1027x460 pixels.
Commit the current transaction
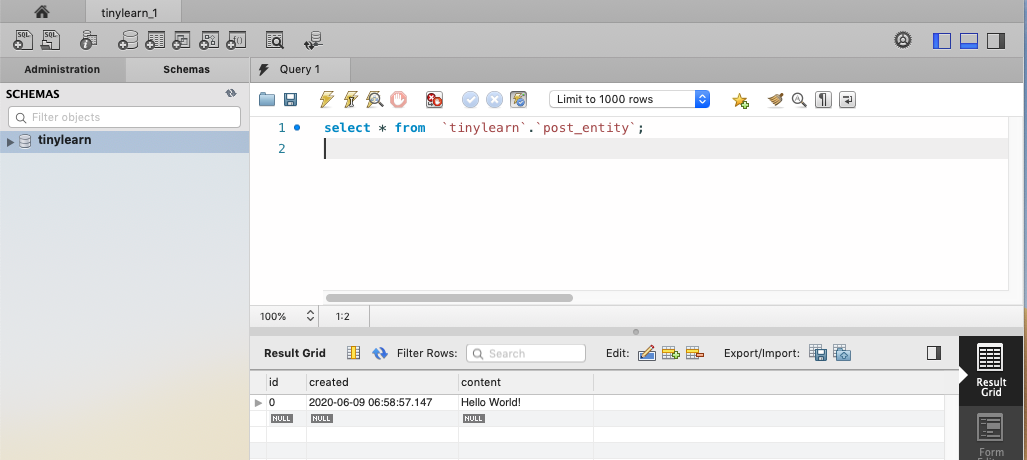(470, 100)
